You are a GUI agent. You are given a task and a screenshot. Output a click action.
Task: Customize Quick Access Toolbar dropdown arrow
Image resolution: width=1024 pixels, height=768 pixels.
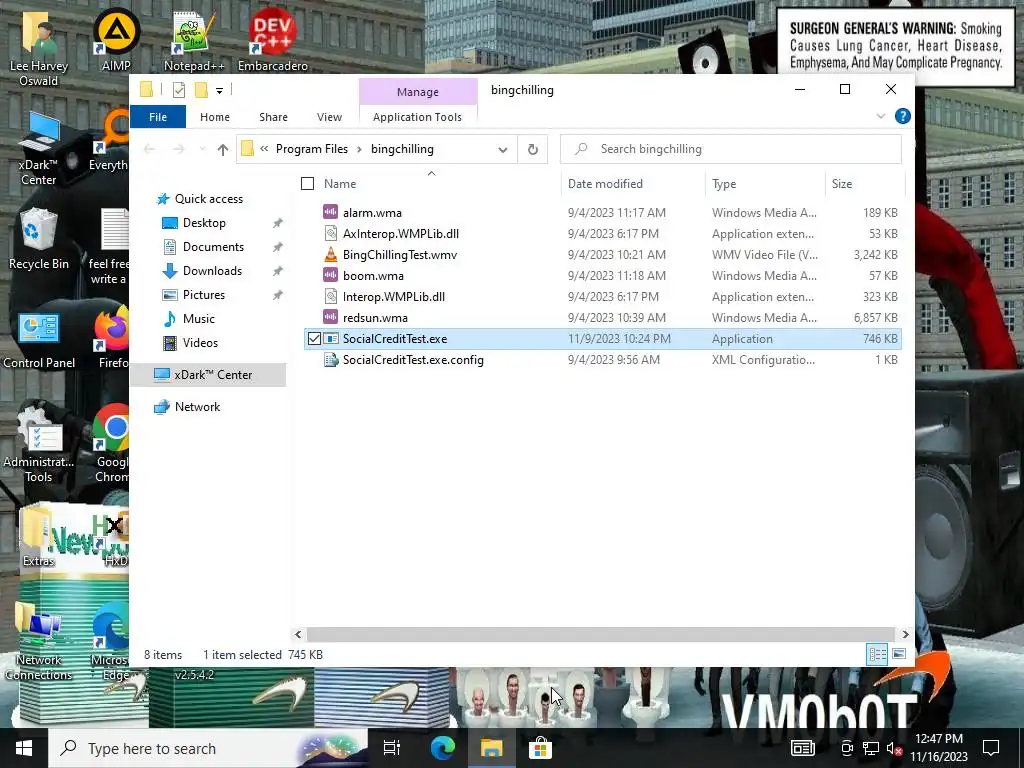(219, 91)
